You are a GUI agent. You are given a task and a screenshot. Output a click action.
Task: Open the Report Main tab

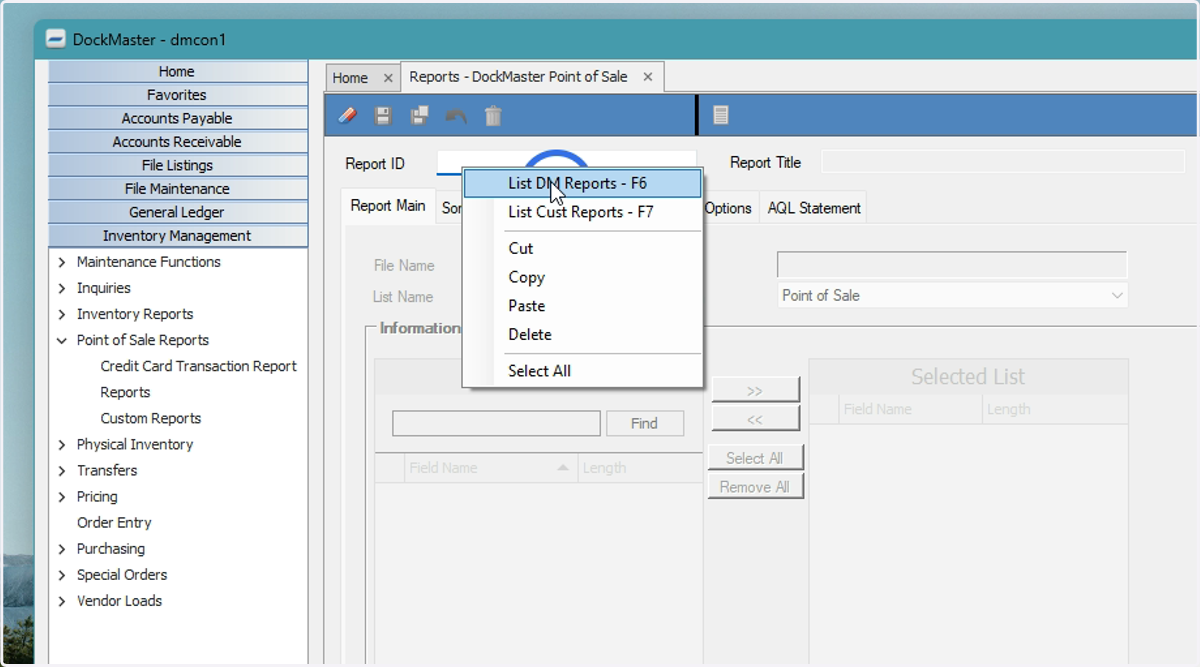[388, 206]
